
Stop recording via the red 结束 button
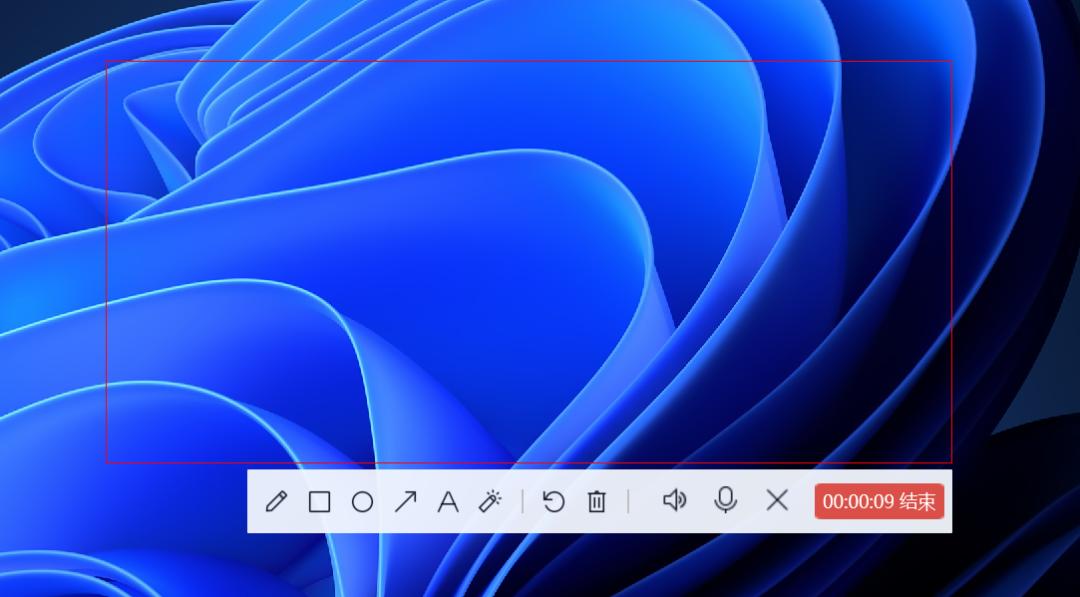point(879,501)
